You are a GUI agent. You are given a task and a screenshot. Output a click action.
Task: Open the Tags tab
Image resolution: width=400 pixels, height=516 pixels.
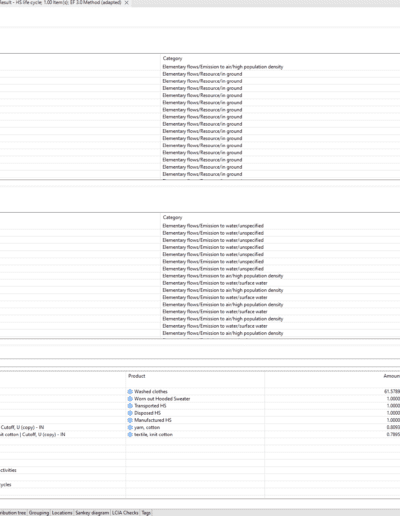tap(146, 513)
